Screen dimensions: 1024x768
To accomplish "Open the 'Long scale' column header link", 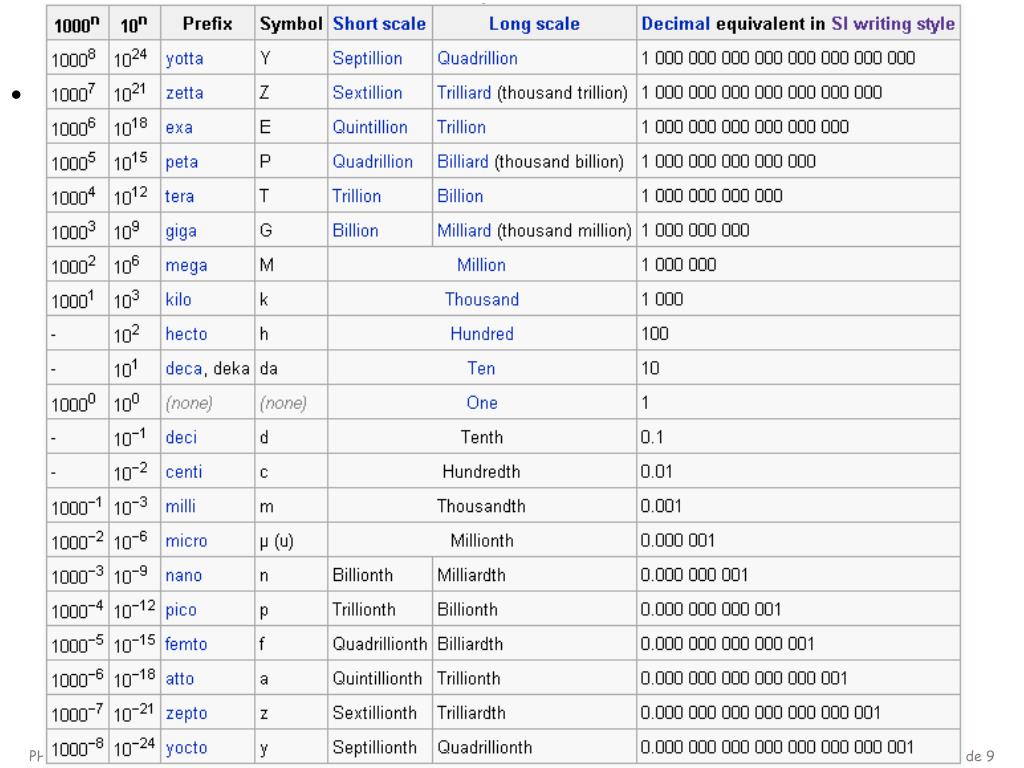I will 534,24.
